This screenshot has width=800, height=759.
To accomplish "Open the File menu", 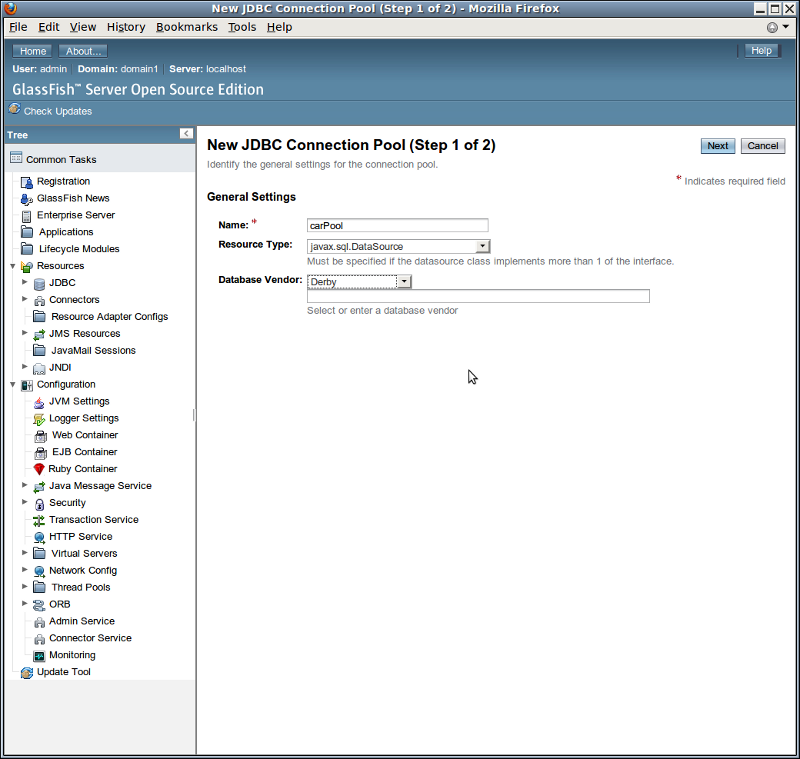I will [18, 27].
